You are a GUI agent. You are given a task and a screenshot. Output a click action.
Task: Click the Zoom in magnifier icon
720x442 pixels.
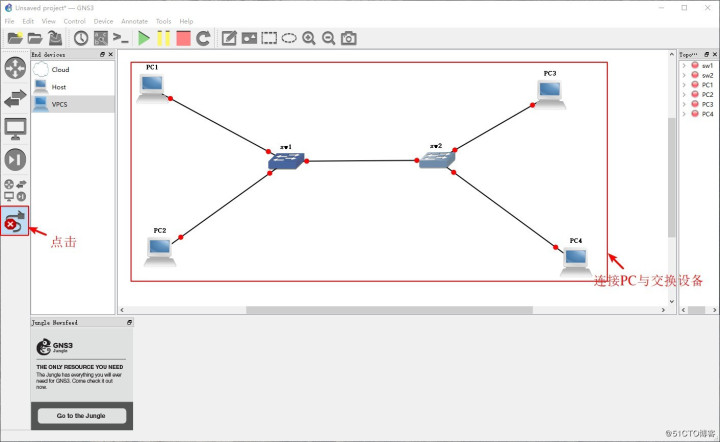tap(309, 38)
